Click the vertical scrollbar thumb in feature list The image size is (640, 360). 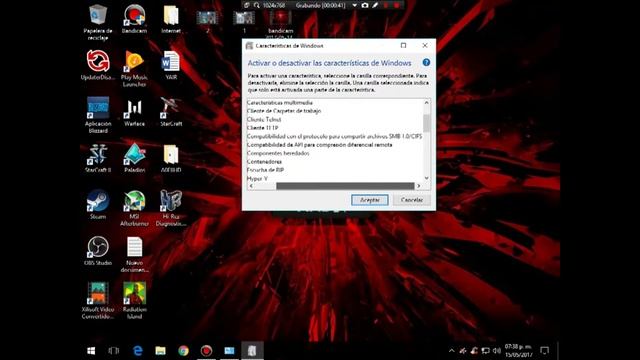[427, 123]
